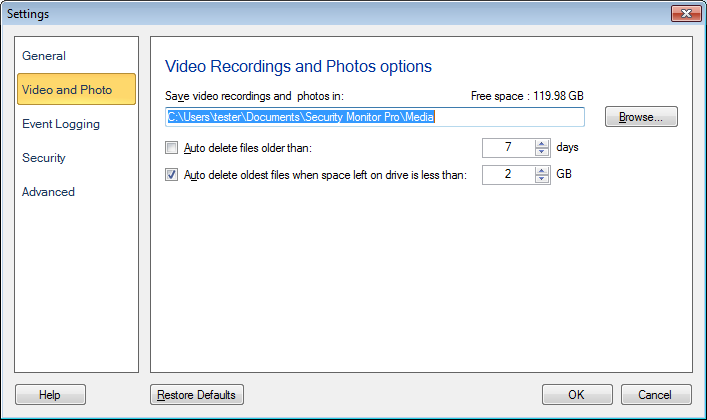
Task: Disable auto delete oldest files when space low
Action: (171, 175)
